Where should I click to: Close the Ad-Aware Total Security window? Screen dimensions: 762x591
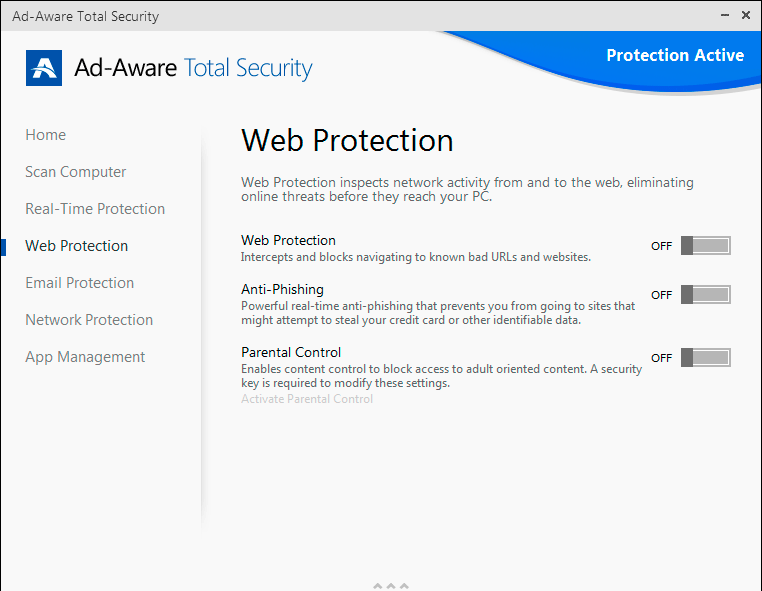746,16
